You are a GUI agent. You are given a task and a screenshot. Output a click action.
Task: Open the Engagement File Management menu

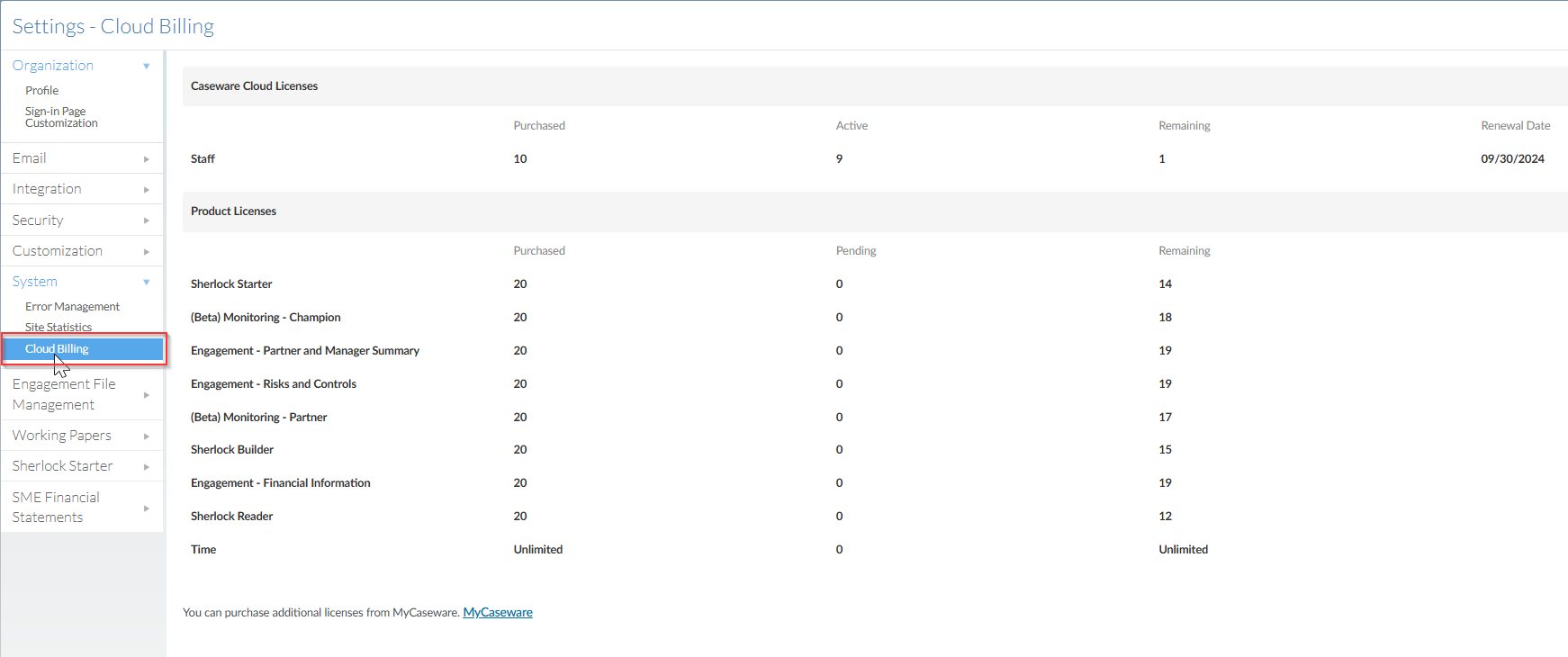click(x=64, y=394)
